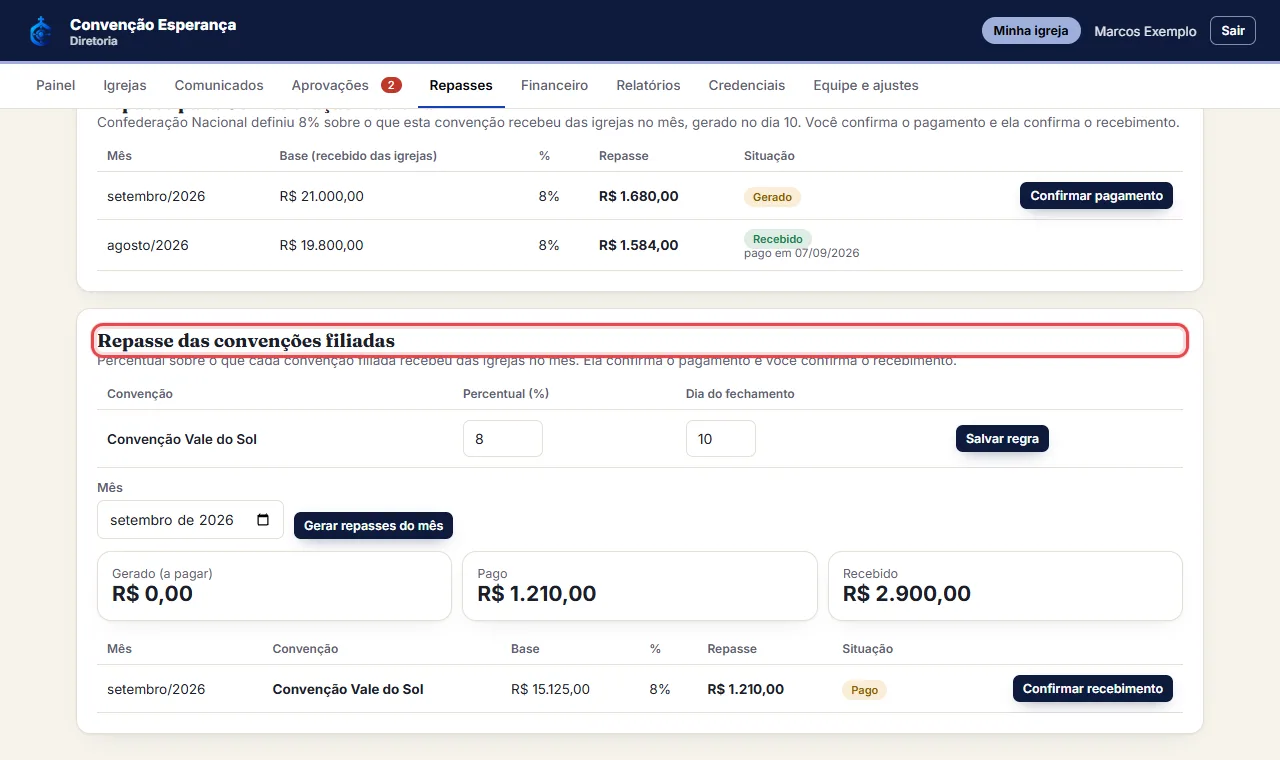The height and width of the screenshot is (760, 1280).
Task: Click the Convenção Esperança logo icon
Action: point(41,31)
